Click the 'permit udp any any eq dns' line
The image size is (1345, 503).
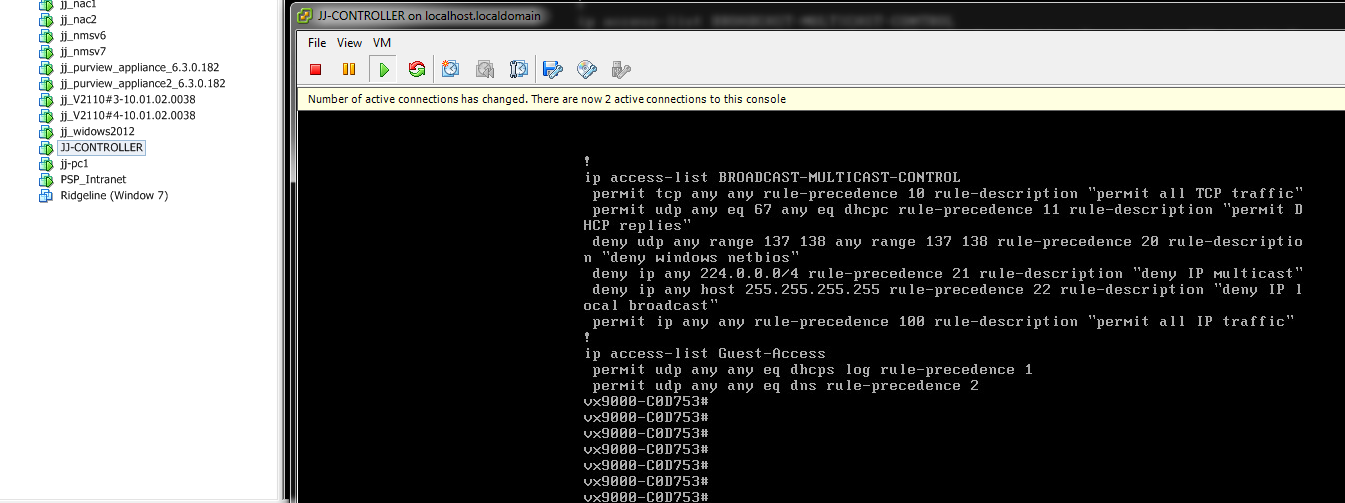tap(785, 385)
